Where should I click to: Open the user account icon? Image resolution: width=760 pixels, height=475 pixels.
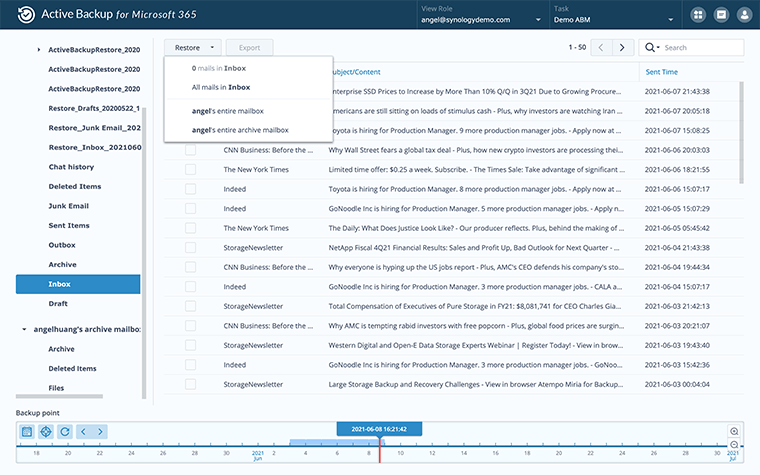pos(742,15)
